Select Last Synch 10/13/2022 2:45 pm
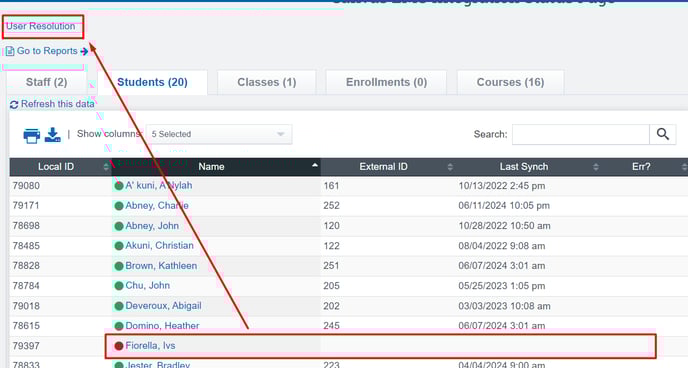 tap(502, 186)
